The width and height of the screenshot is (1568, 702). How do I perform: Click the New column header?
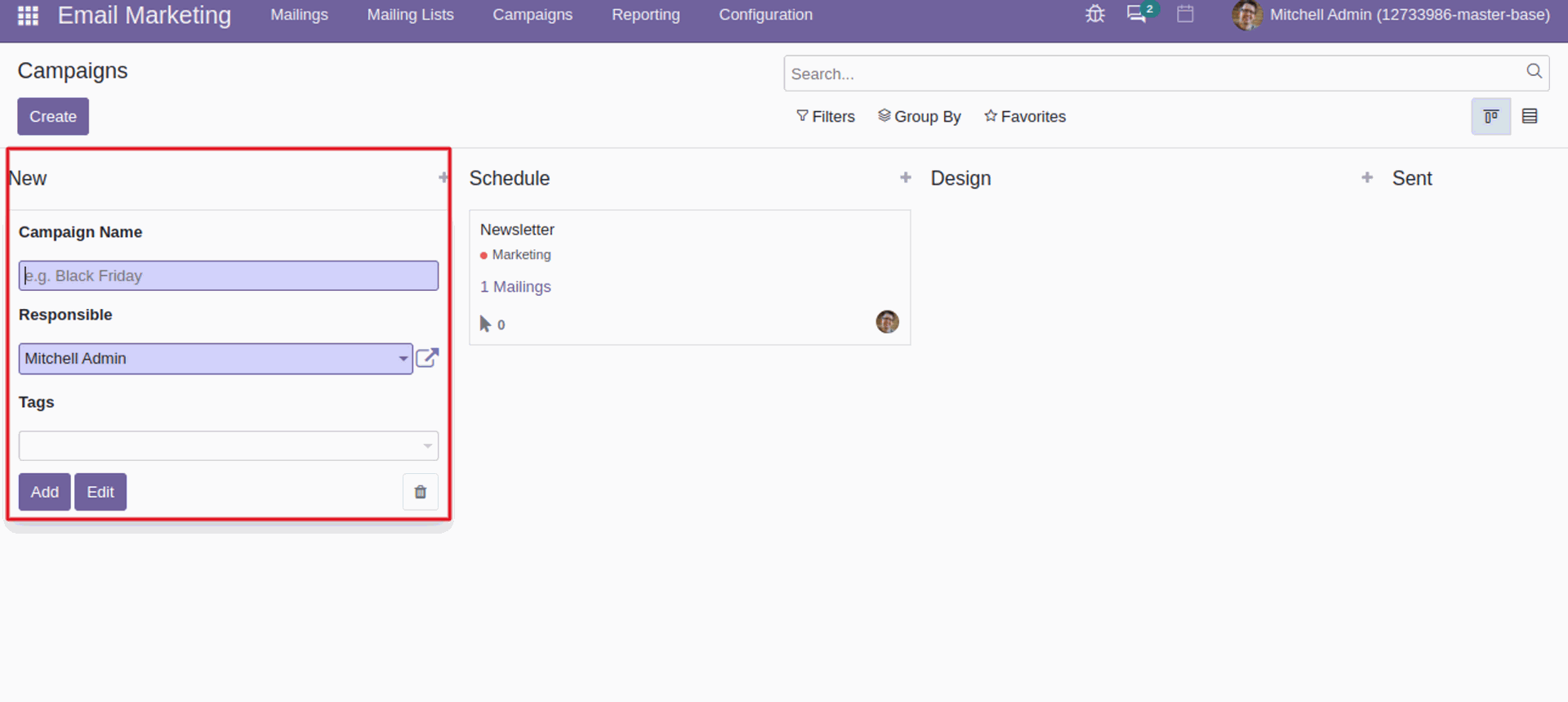28,178
